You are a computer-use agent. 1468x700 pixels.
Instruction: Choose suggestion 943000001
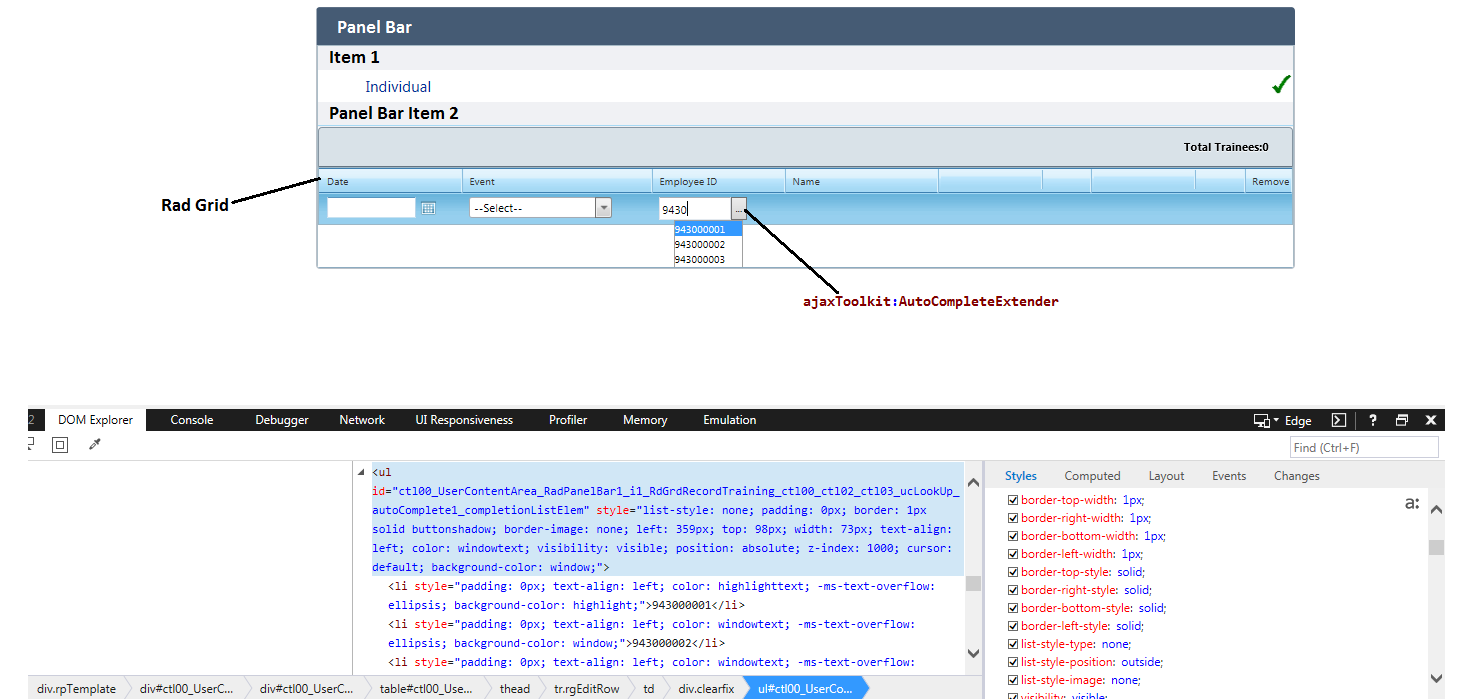708,229
